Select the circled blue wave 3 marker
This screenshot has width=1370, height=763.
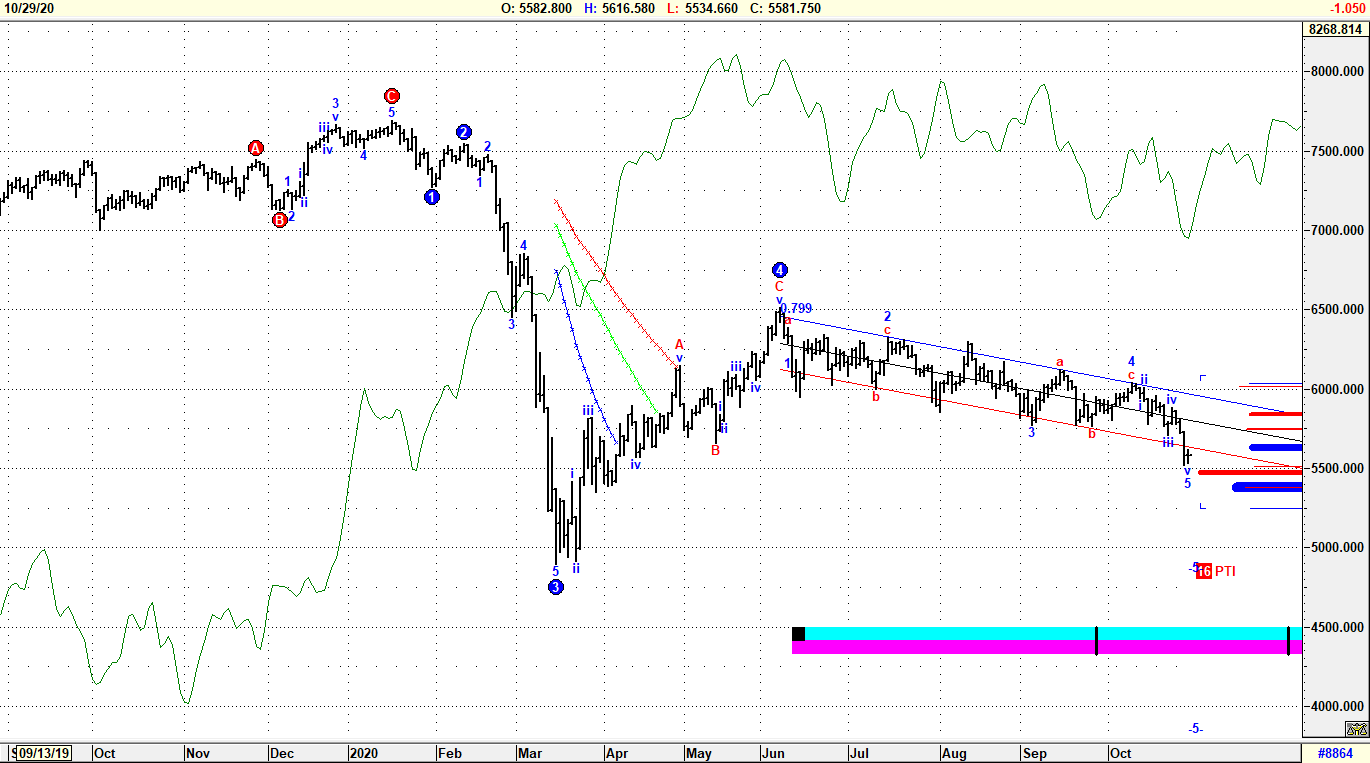point(556,587)
